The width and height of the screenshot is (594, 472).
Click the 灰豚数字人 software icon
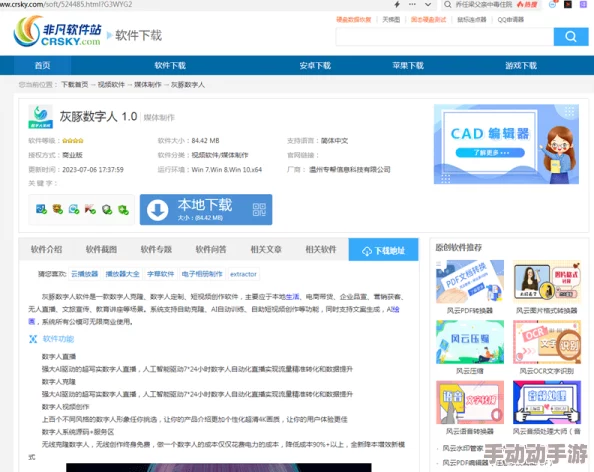tap(41, 117)
